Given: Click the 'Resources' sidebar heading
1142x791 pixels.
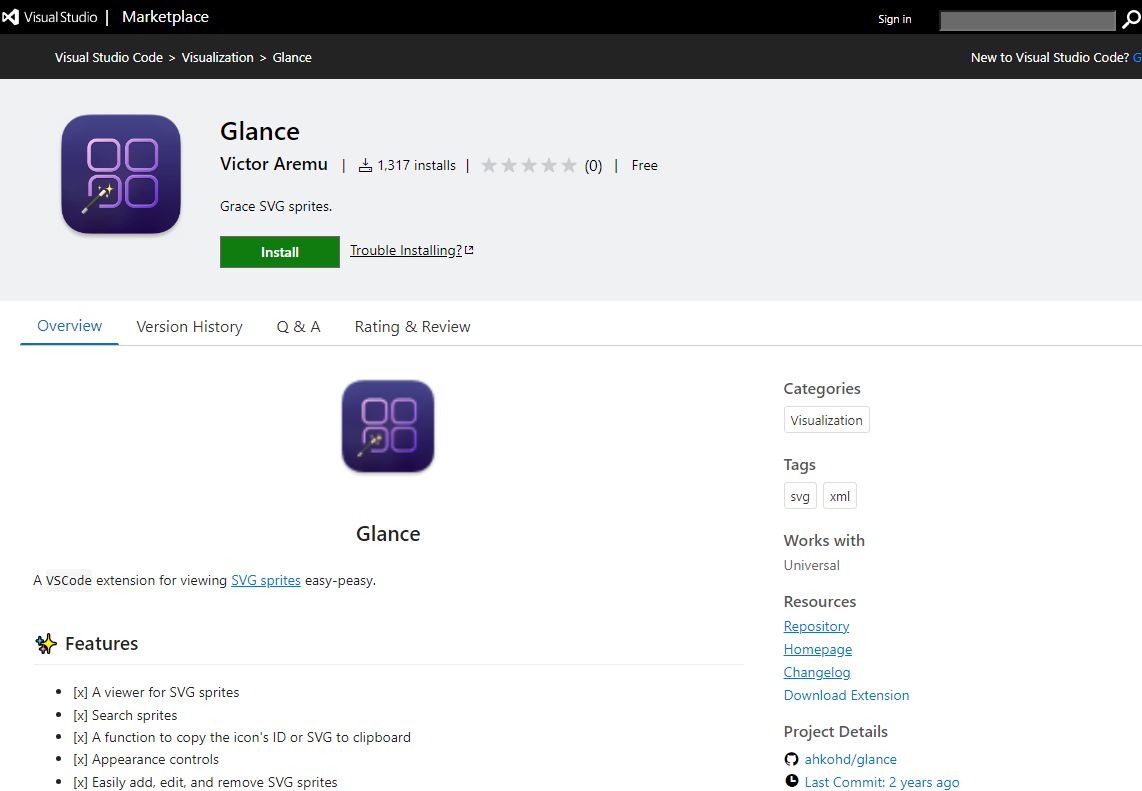Looking at the screenshot, I should [819, 602].
